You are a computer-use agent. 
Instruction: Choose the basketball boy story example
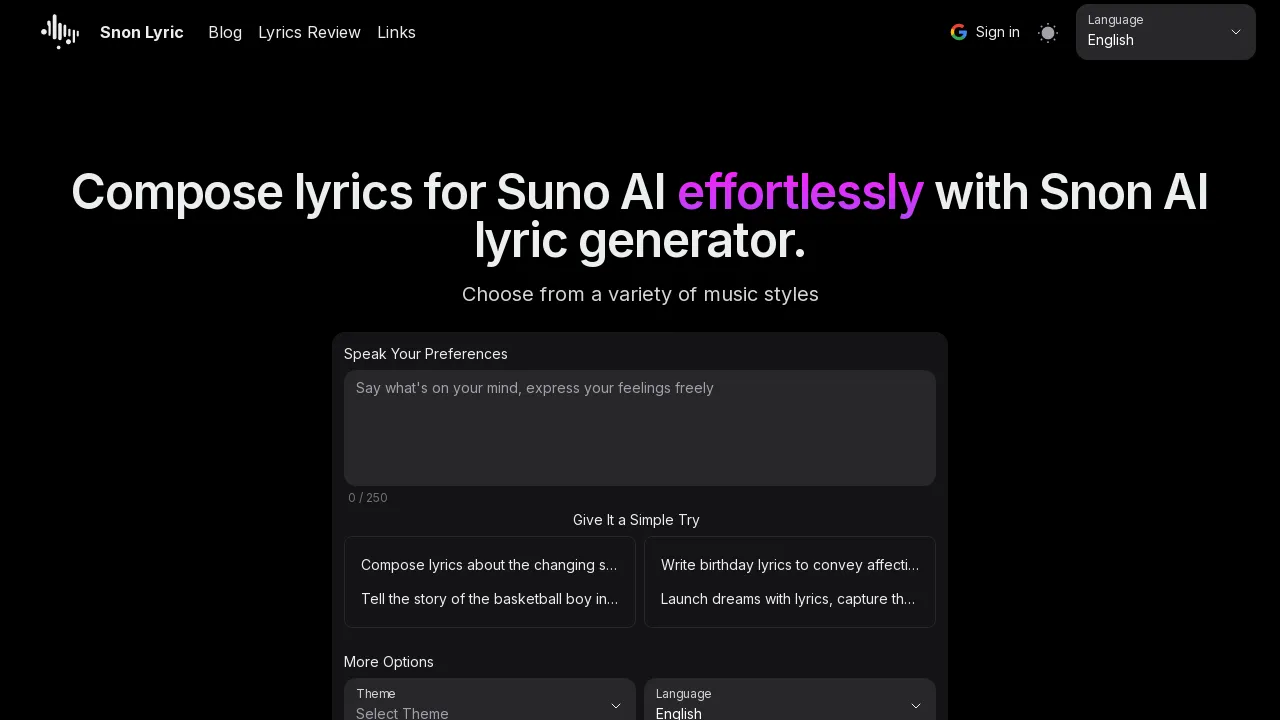point(490,599)
